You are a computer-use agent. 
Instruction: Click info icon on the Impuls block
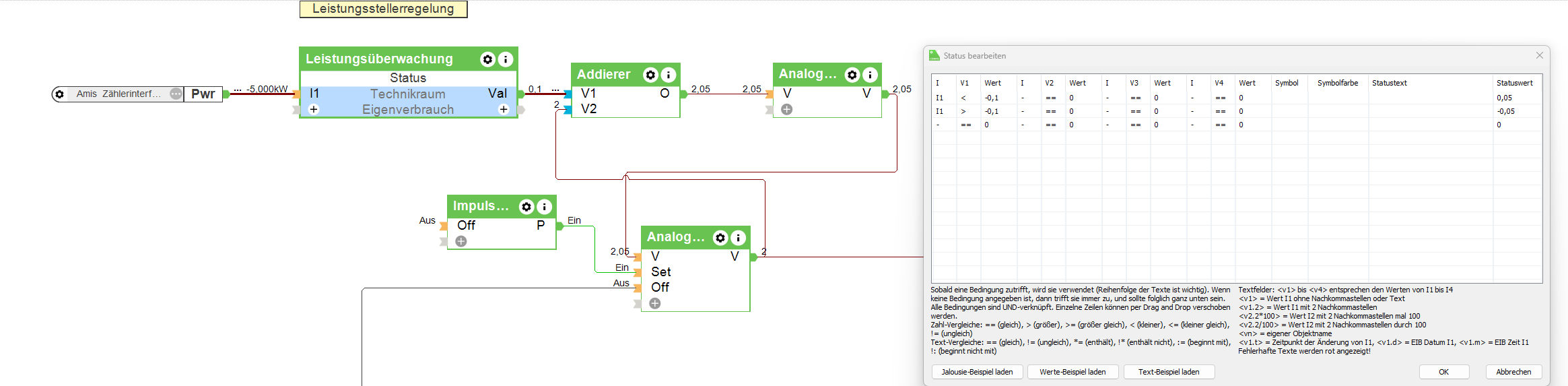coord(545,207)
